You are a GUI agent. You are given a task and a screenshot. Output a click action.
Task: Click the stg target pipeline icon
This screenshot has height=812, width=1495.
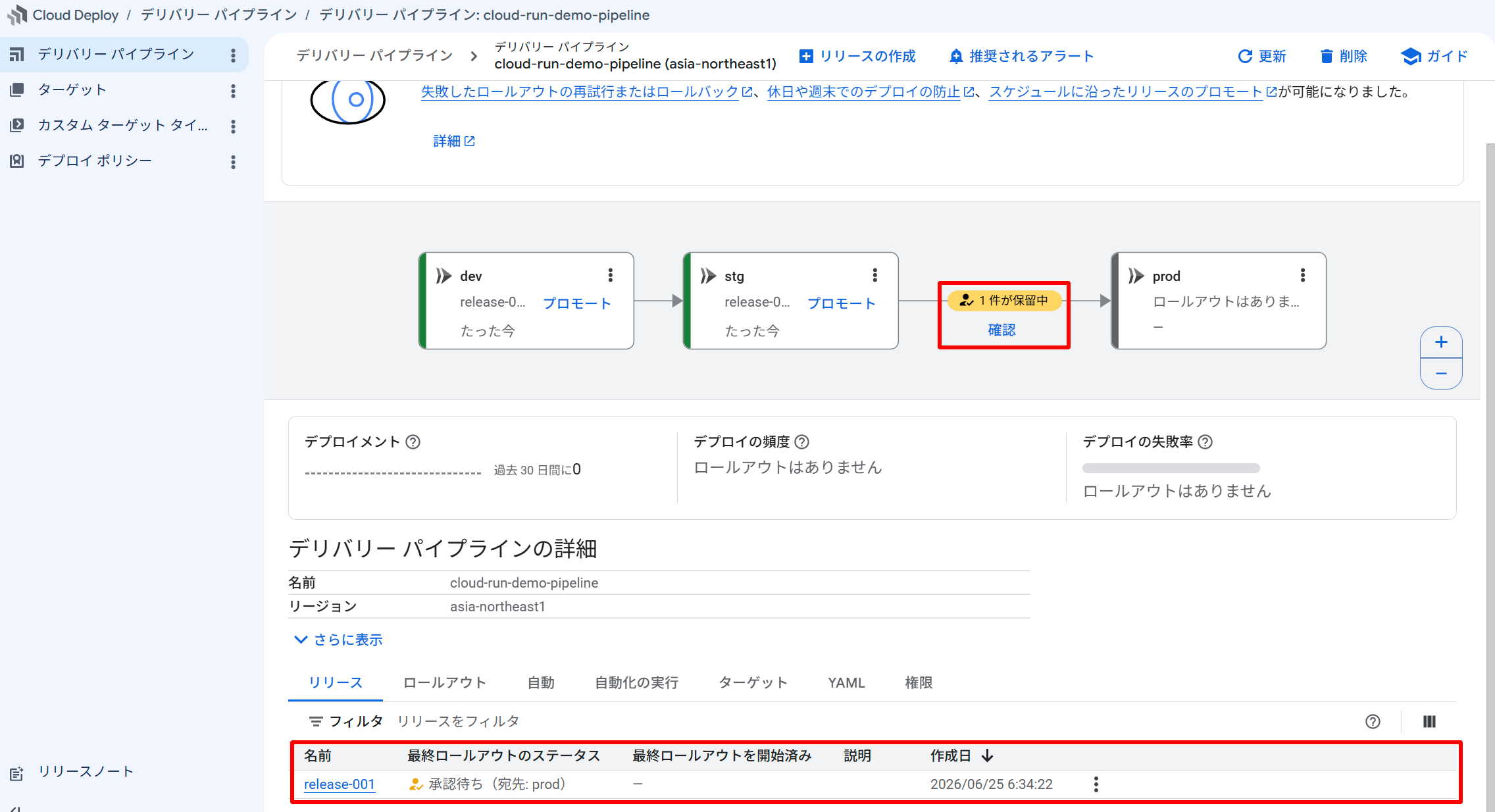tap(709, 276)
